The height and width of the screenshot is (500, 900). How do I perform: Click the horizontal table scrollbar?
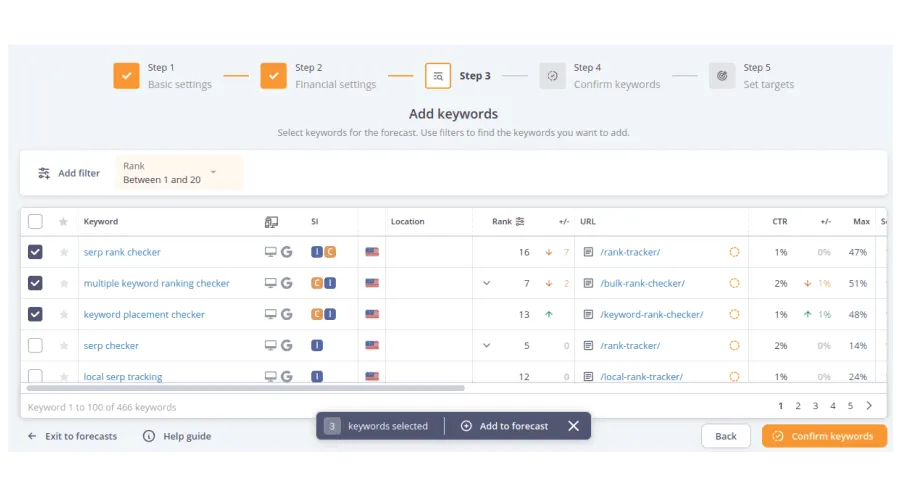tap(246, 388)
